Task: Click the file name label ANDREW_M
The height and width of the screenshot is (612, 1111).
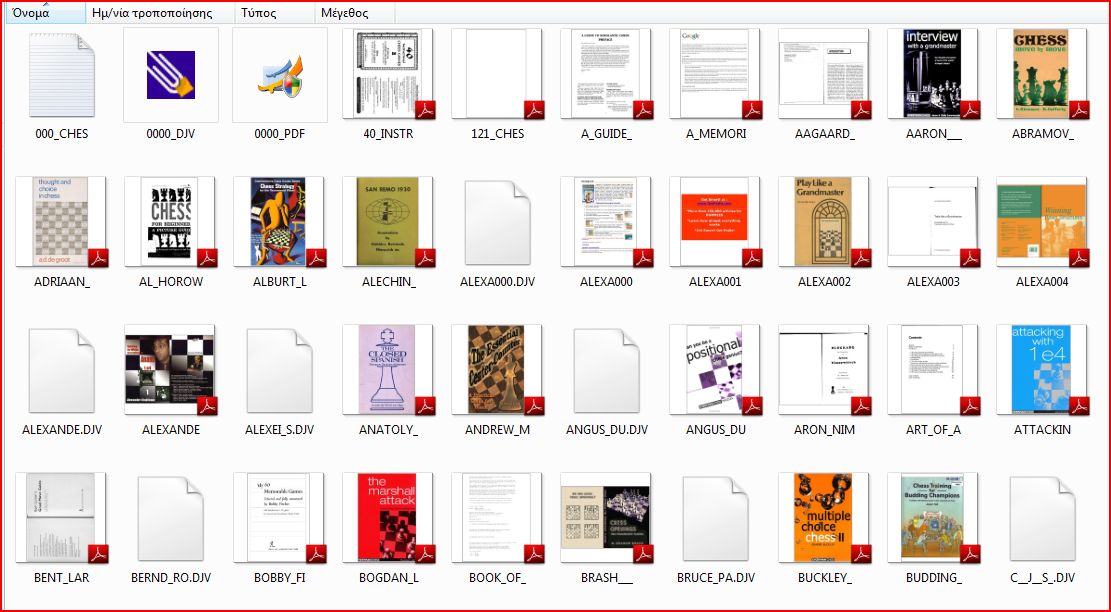Action: tap(498, 429)
